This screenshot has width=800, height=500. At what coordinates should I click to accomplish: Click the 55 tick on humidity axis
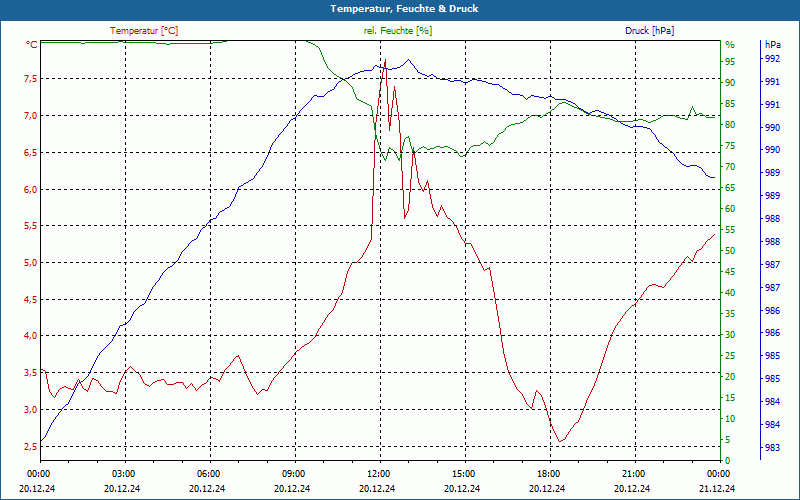click(x=730, y=230)
